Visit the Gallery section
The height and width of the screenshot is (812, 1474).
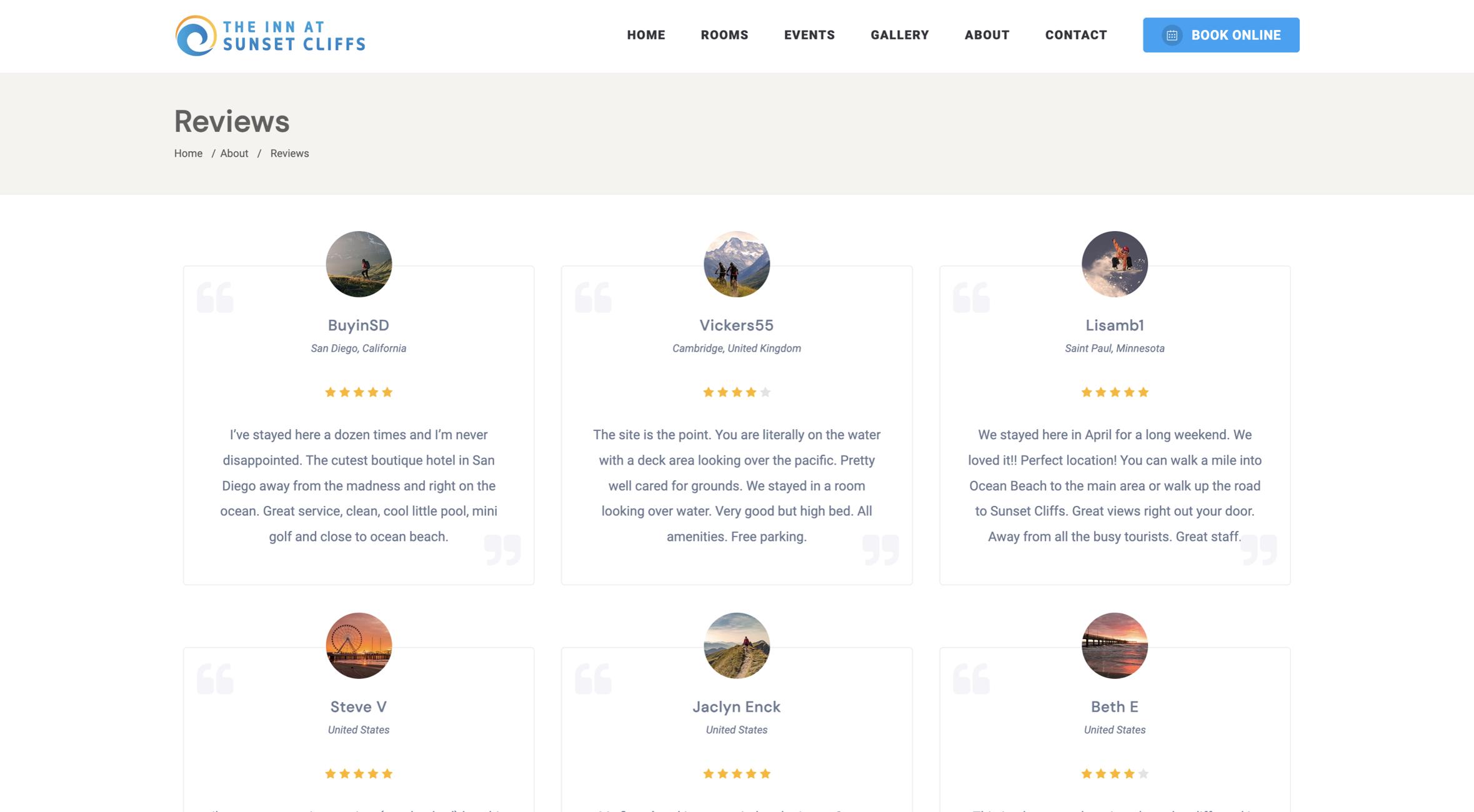tap(900, 35)
